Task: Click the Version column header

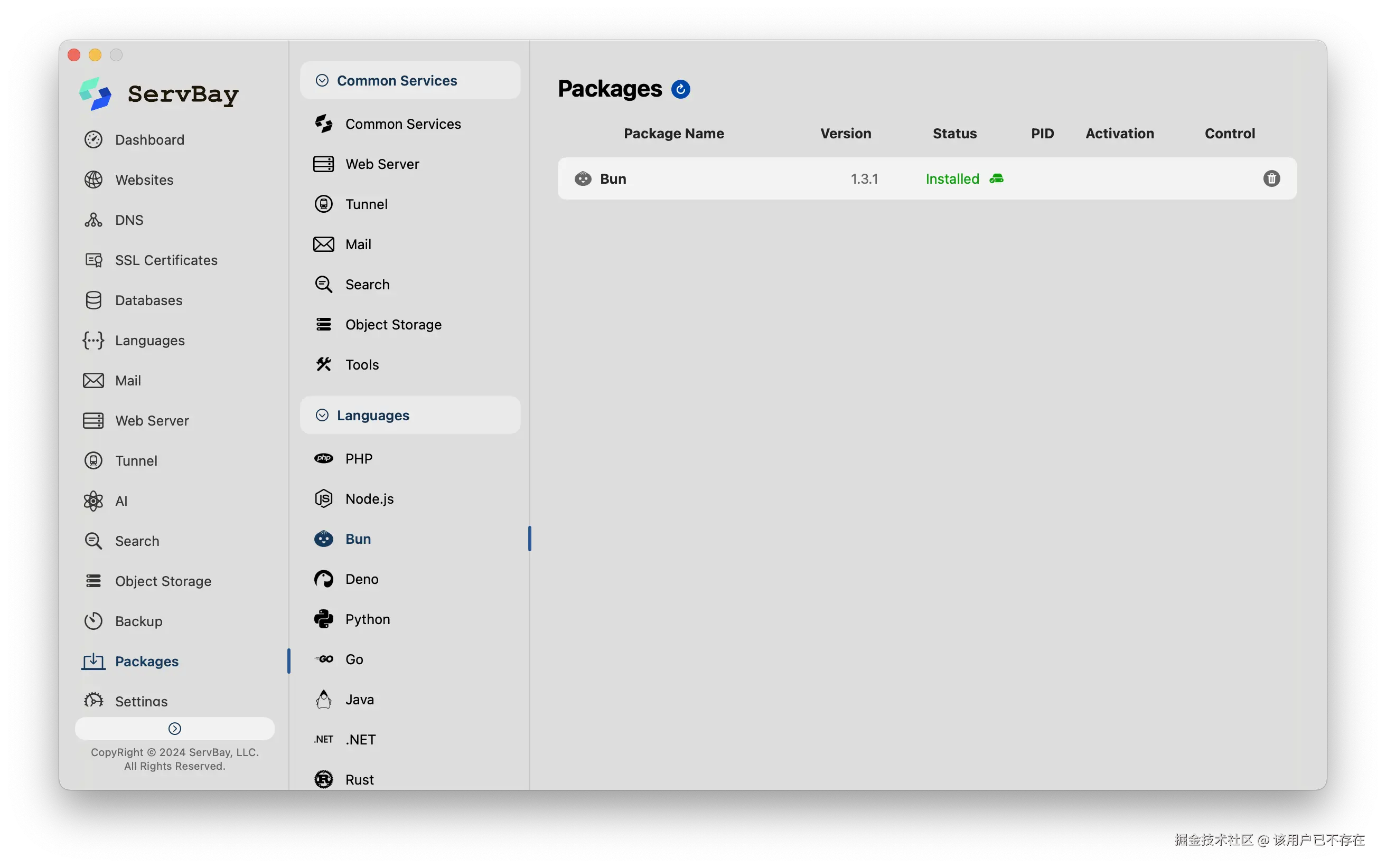Action: pos(845,133)
